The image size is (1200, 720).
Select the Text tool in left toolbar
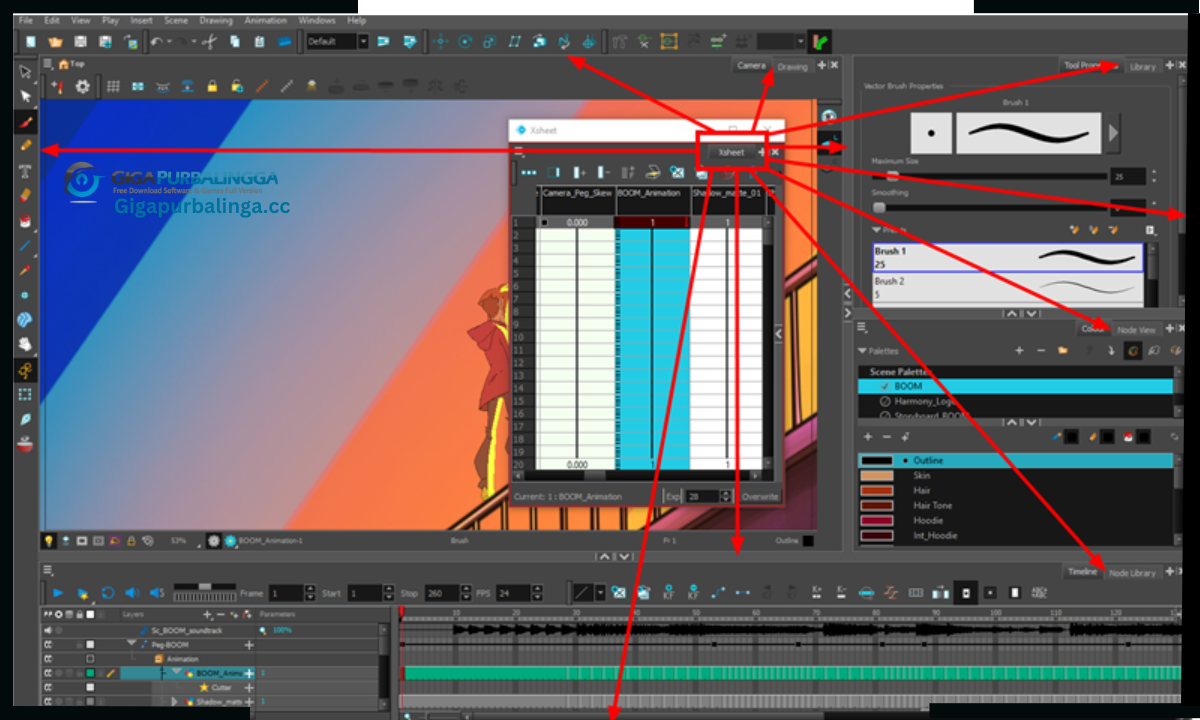click(x=26, y=171)
